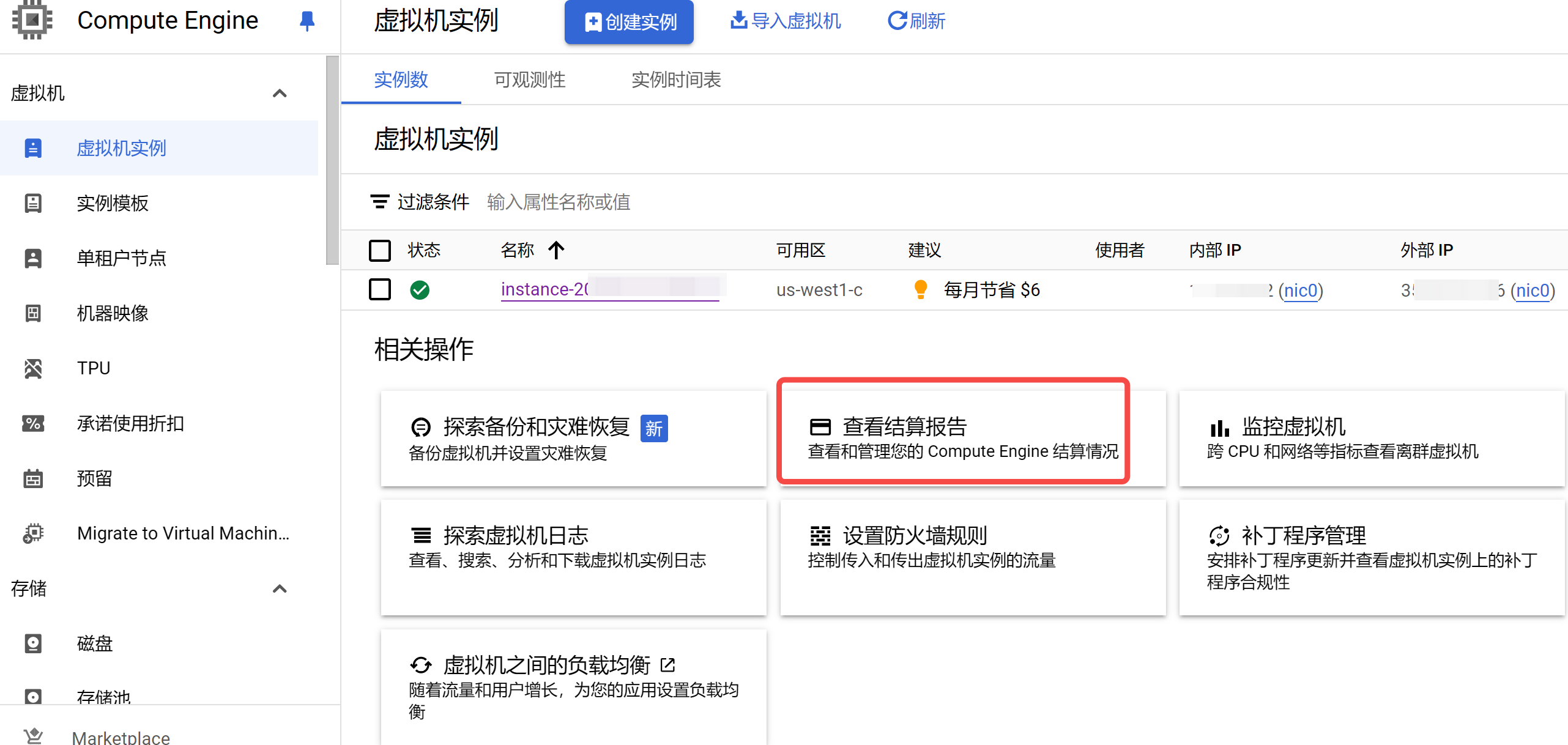
Task: Open the 实例时间表 tab
Action: coord(676,80)
